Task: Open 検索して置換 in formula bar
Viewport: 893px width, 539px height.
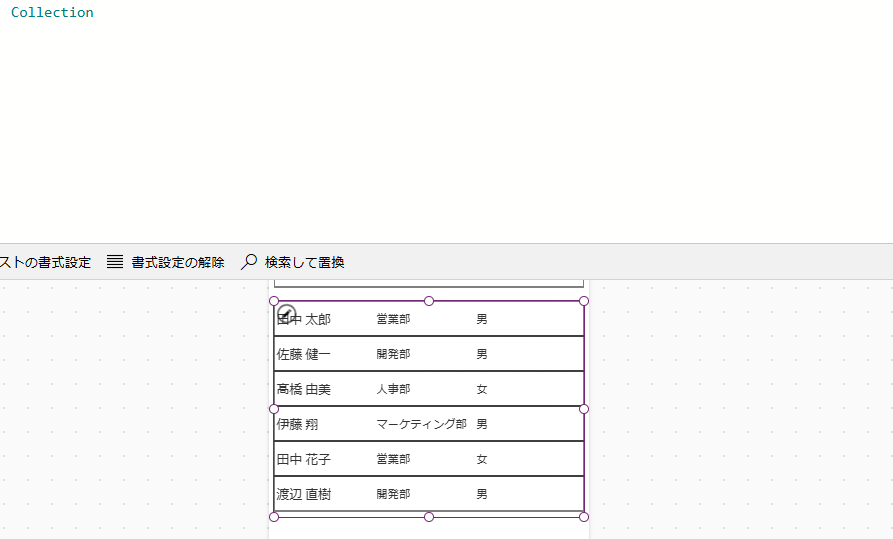Action: coord(292,262)
